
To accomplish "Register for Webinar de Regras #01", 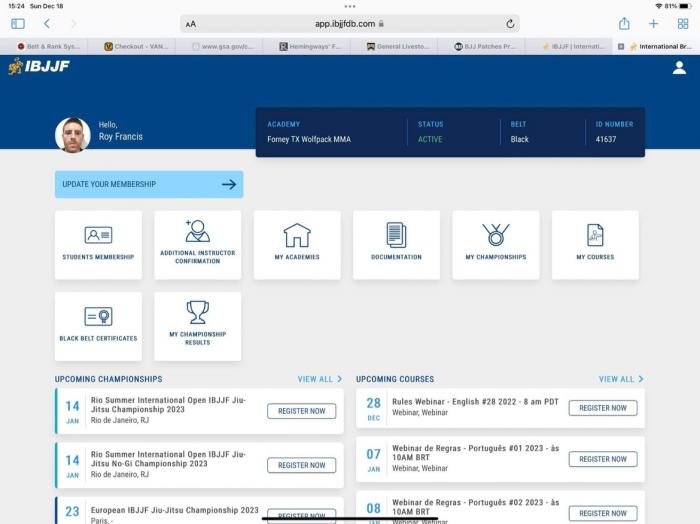I will point(603,459).
